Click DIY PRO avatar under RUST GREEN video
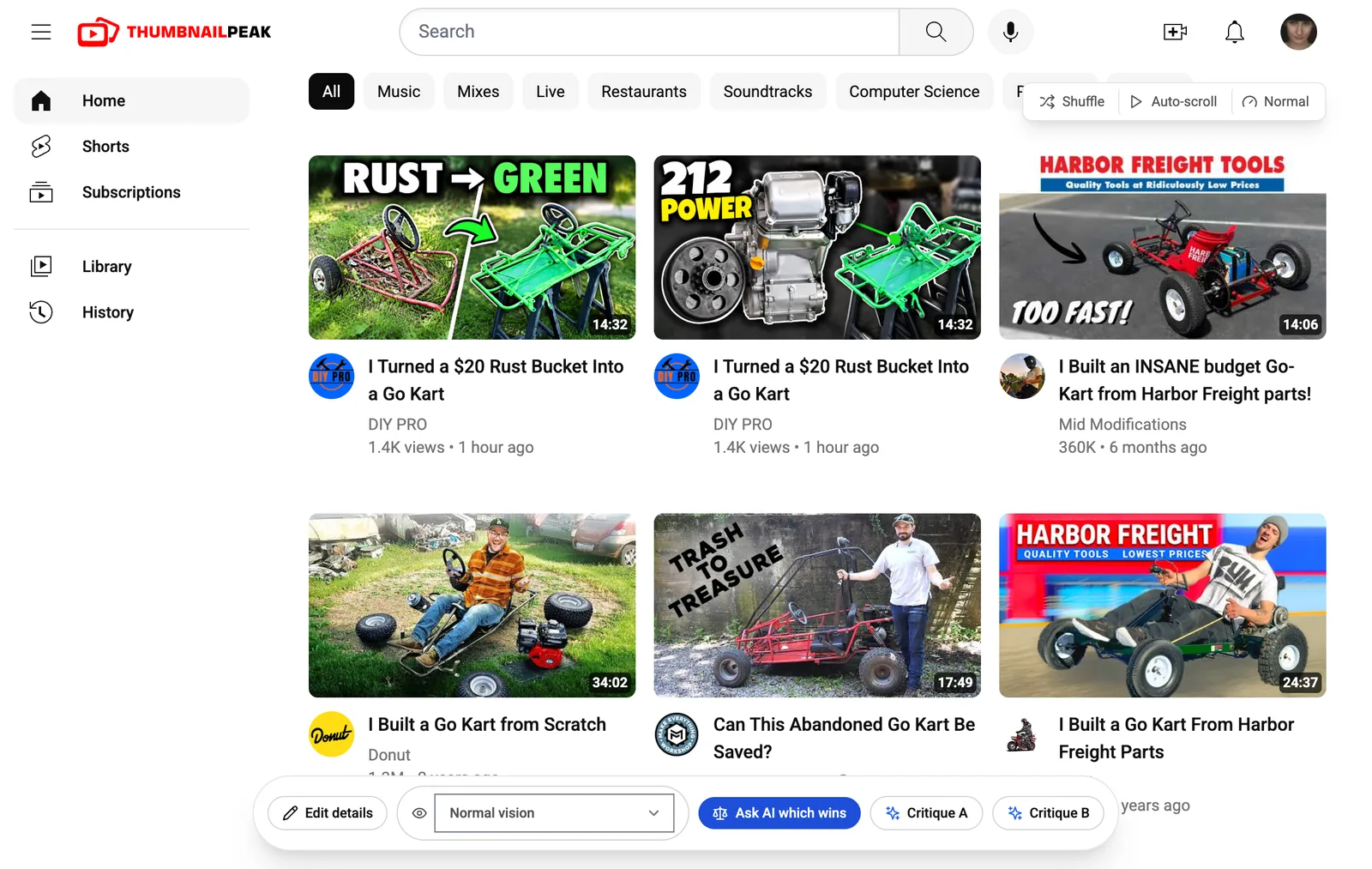The image size is (1372, 869). (x=331, y=376)
